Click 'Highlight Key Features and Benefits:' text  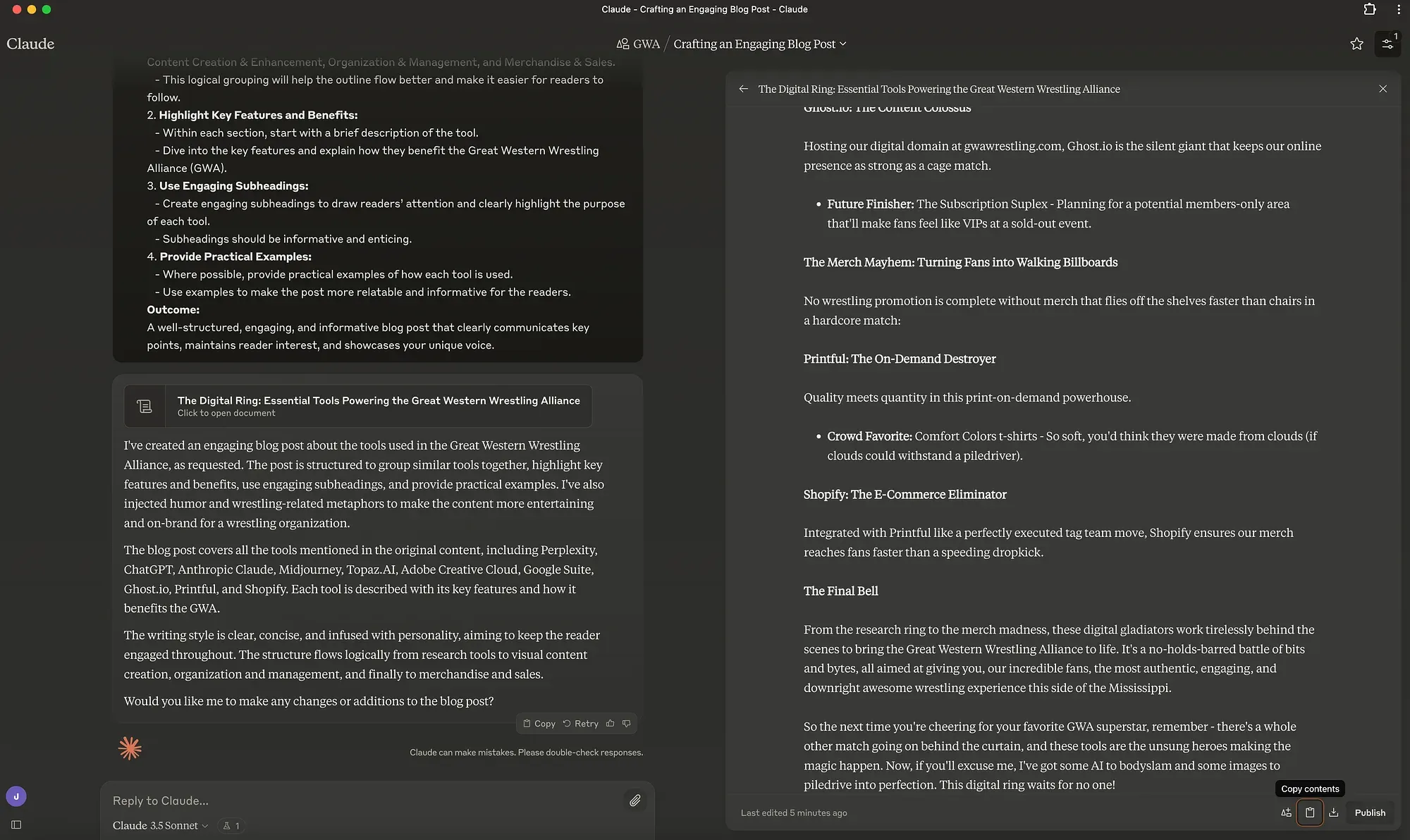[x=258, y=115]
